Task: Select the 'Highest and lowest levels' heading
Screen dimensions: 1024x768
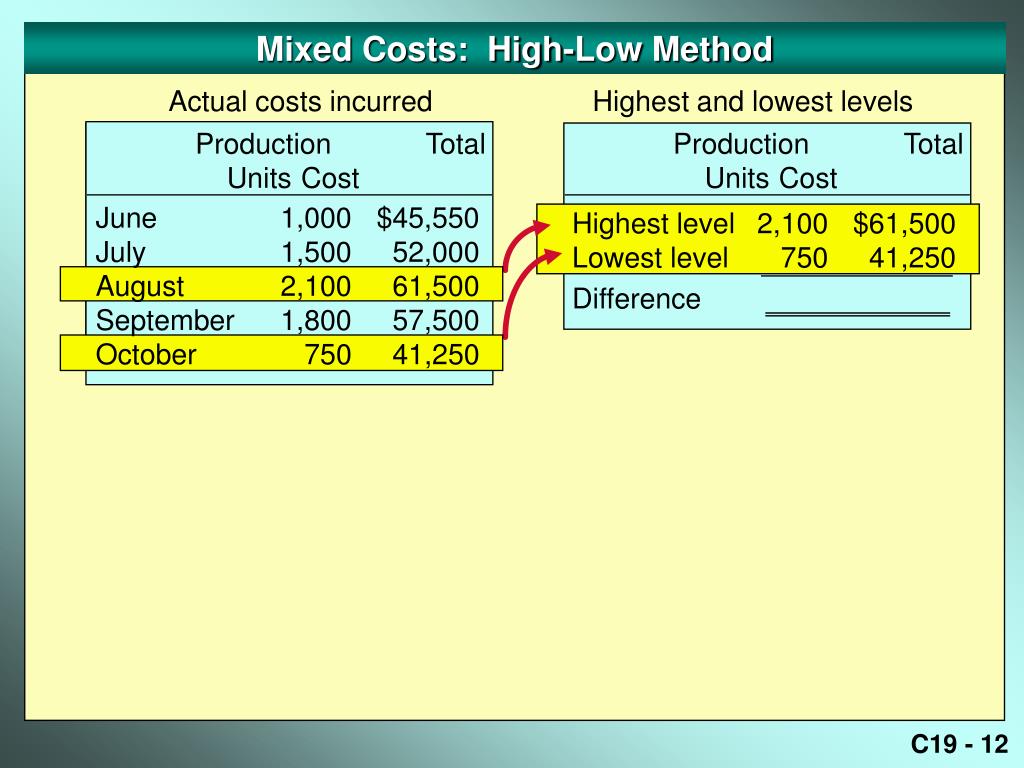Action: [x=752, y=102]
